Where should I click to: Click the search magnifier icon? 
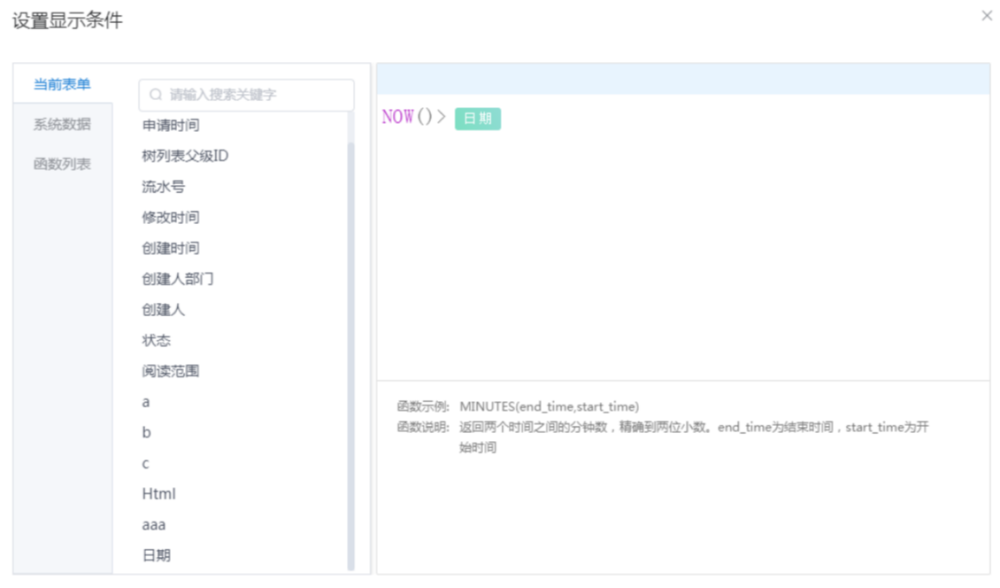pyautogui.click(x=156, y=95)
